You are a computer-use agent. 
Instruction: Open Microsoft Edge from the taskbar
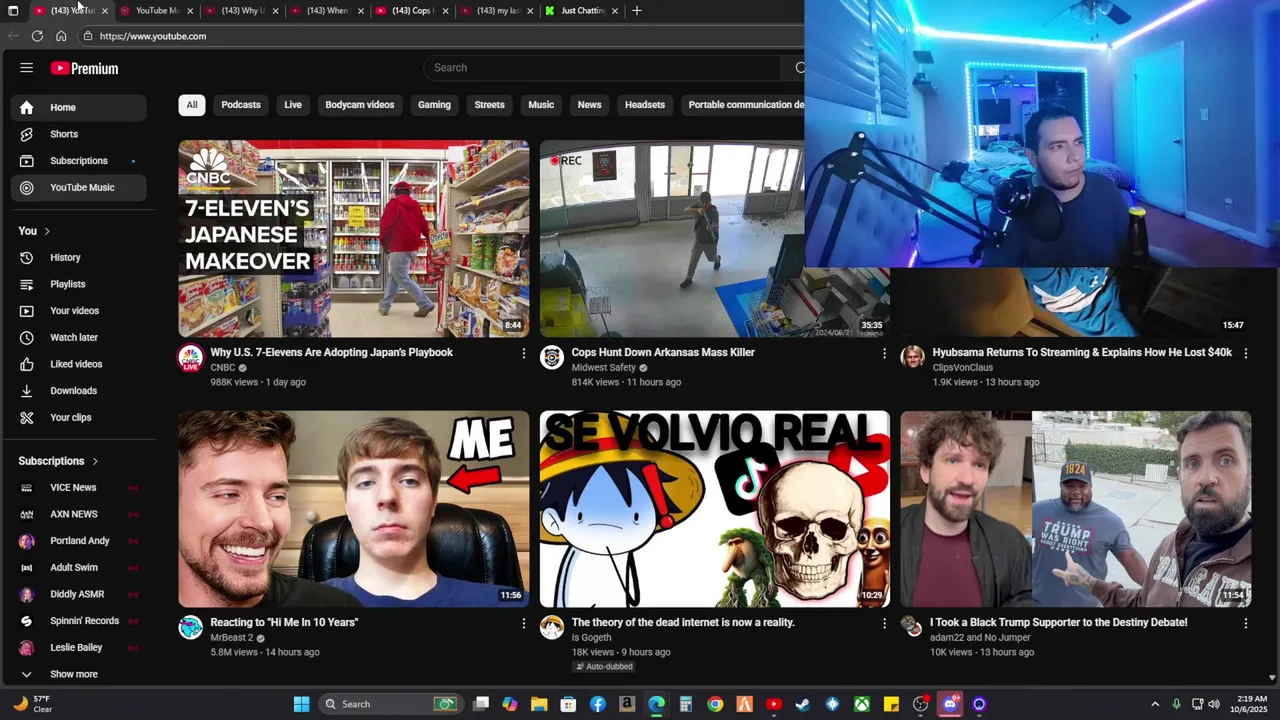coord(656,704)
